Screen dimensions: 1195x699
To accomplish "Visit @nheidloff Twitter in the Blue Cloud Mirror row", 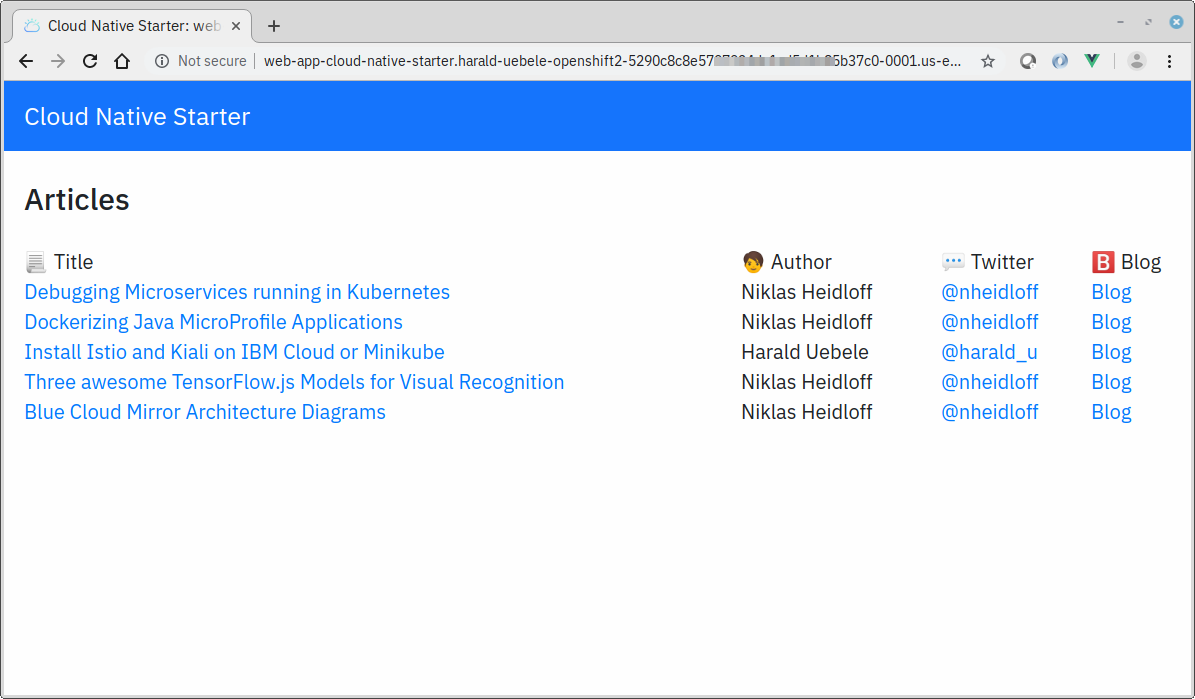I will 989,412.
